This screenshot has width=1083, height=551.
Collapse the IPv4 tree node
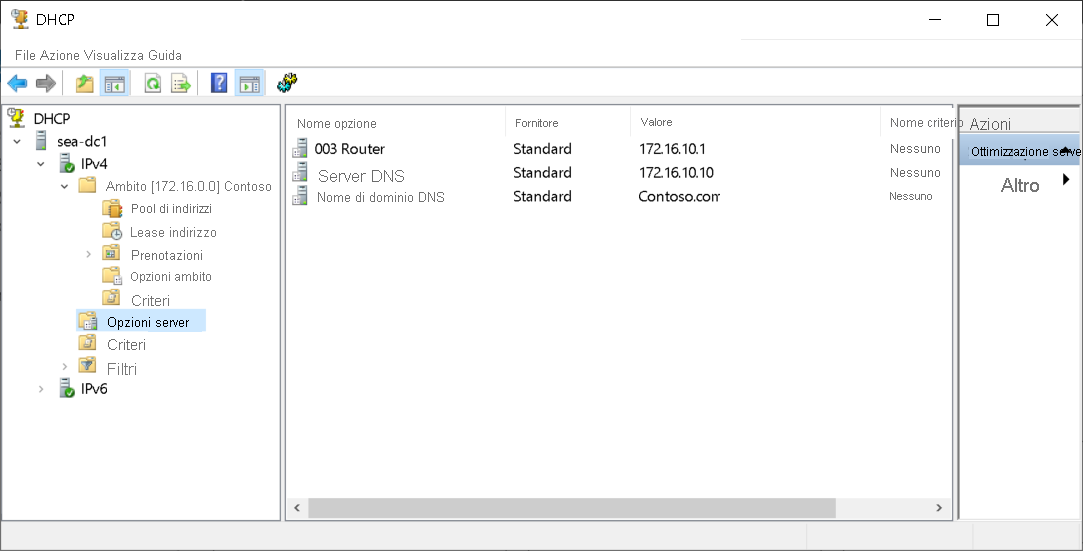tap(41, 164)
